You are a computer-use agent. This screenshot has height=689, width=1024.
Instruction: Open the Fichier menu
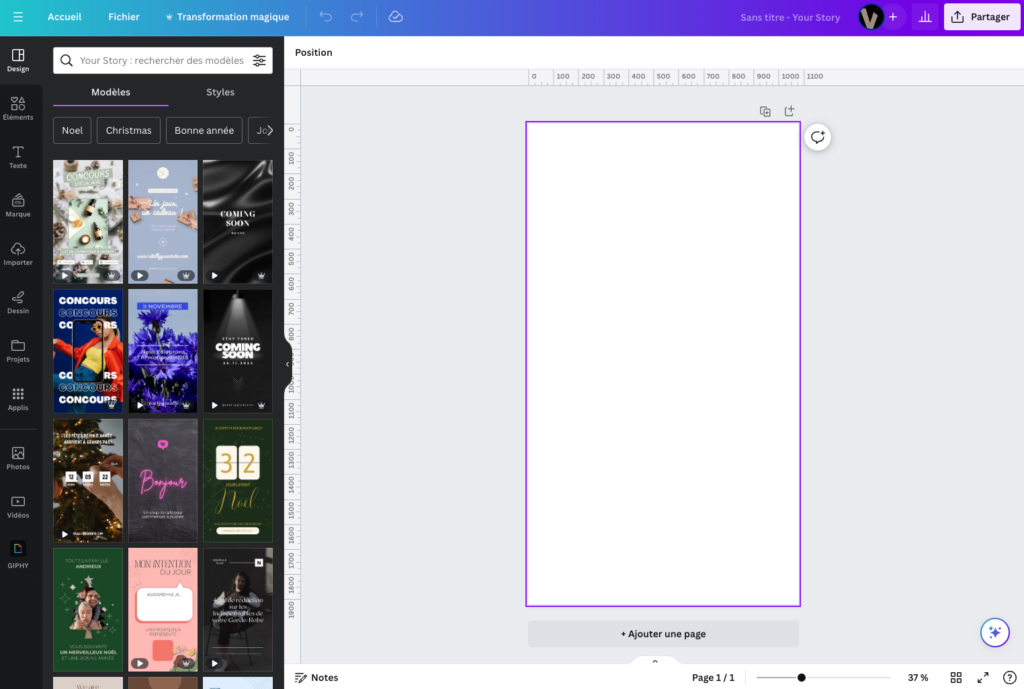tap(123, 16)
